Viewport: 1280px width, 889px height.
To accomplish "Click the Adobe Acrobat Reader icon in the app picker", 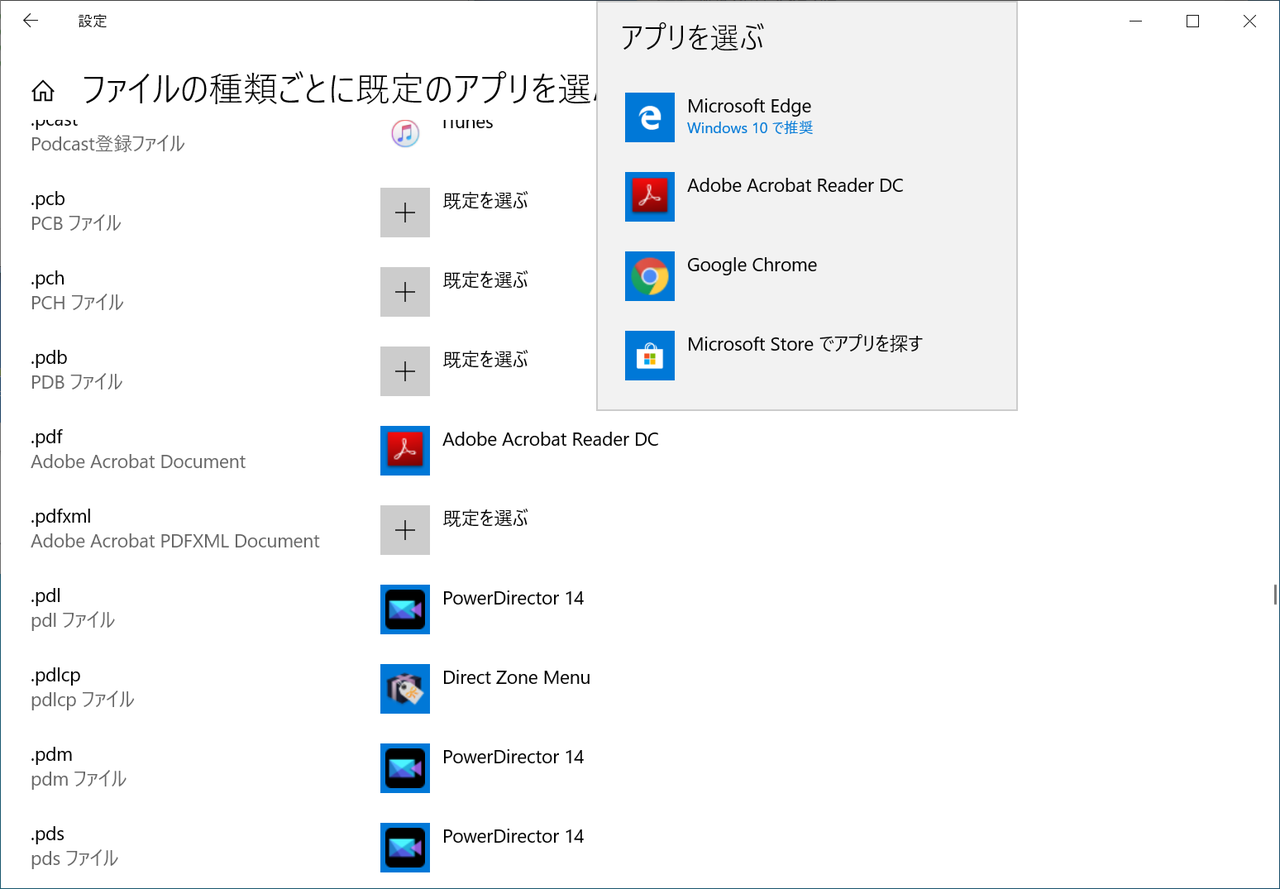I will click(x=650, y=197).
